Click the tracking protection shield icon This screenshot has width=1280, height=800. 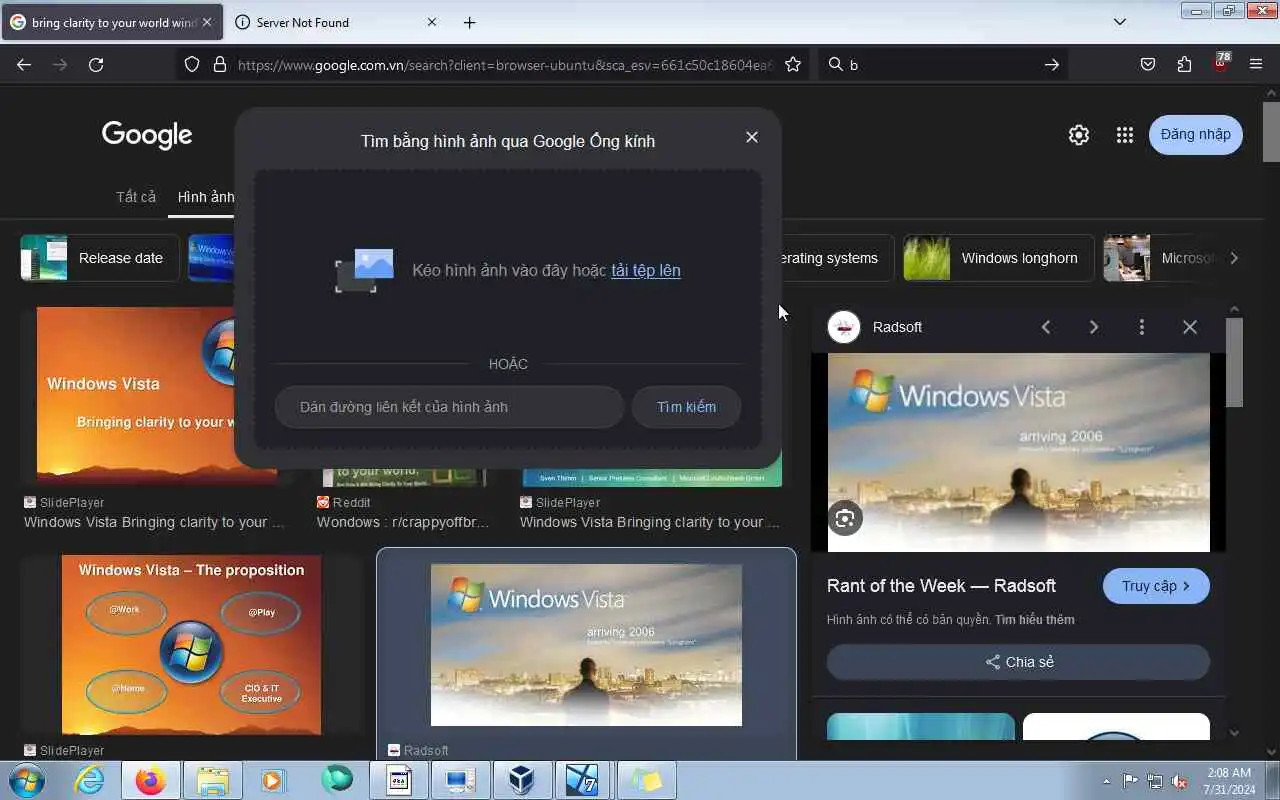tap(192, 64)
